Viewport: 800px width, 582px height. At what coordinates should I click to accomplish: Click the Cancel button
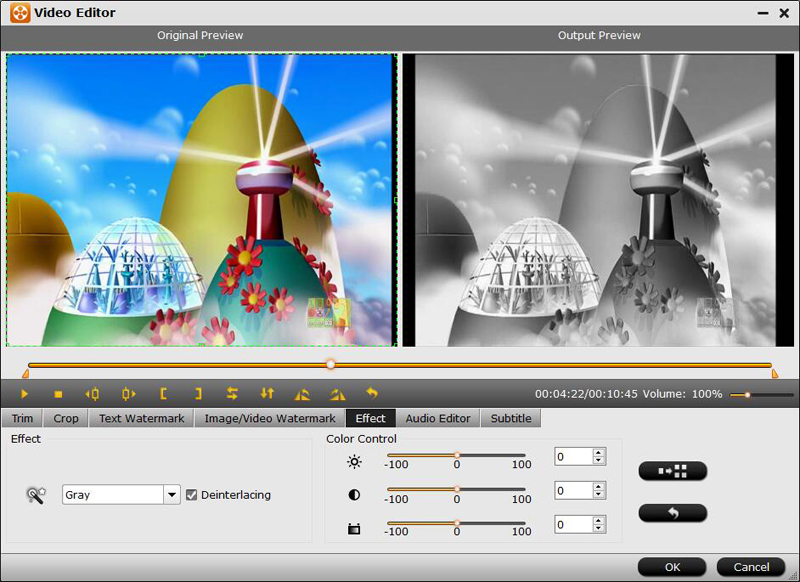(751, 567)
